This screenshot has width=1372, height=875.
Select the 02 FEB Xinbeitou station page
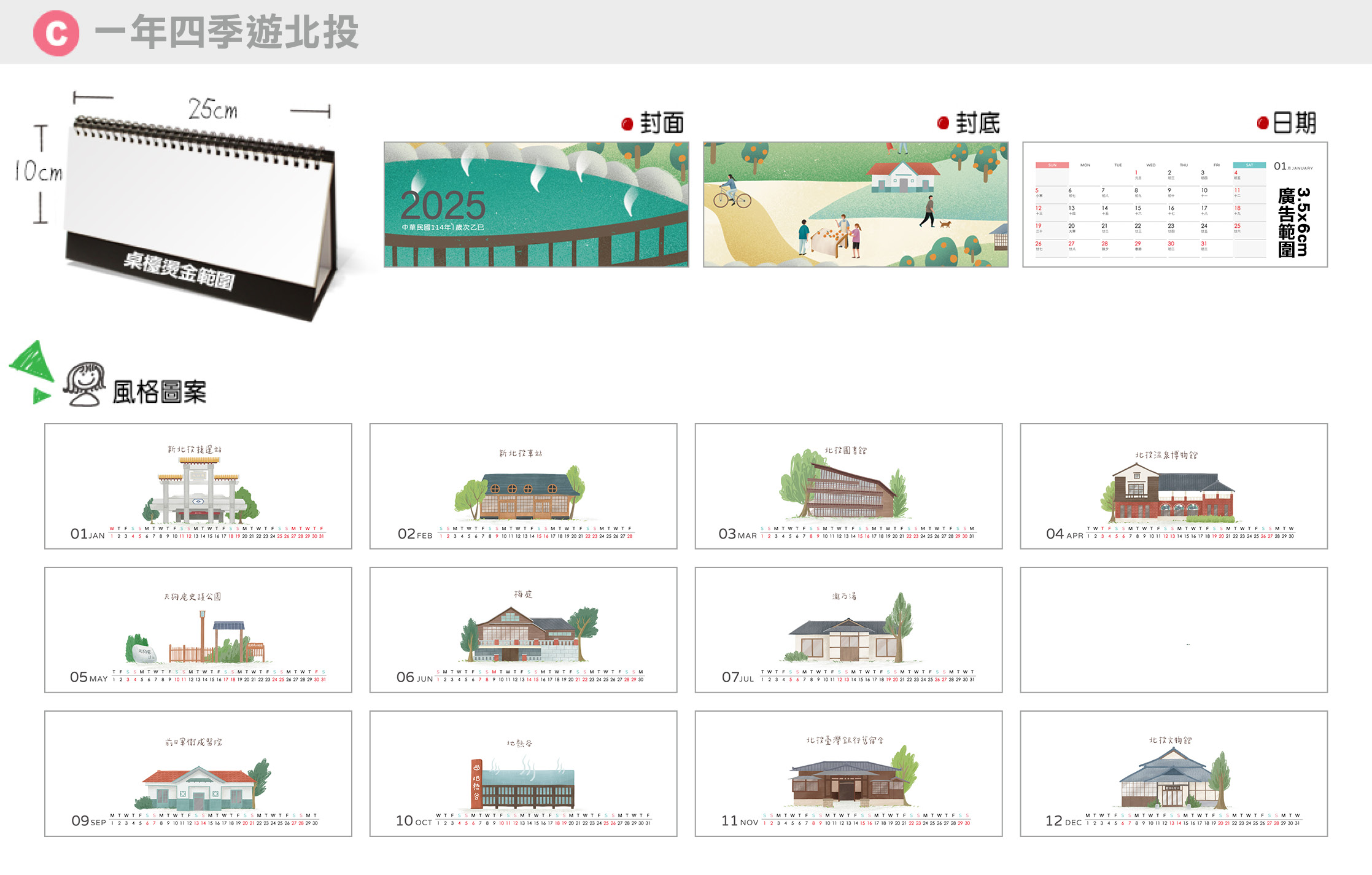[523, 486]
